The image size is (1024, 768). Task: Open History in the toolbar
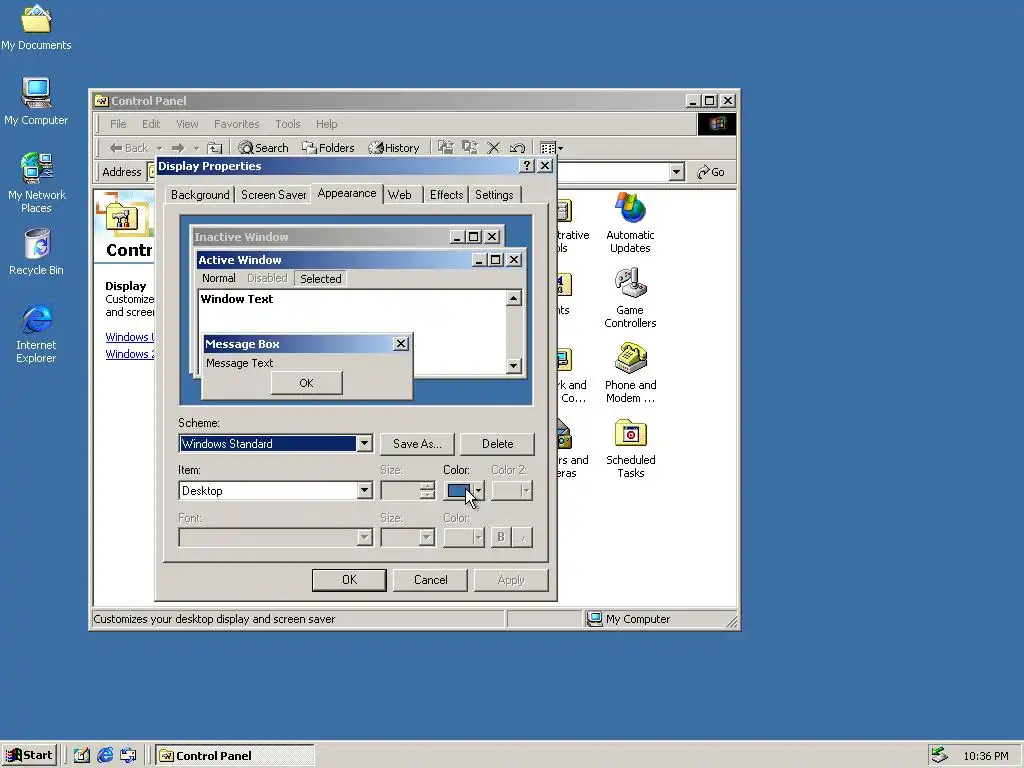[x=394, y=148]
